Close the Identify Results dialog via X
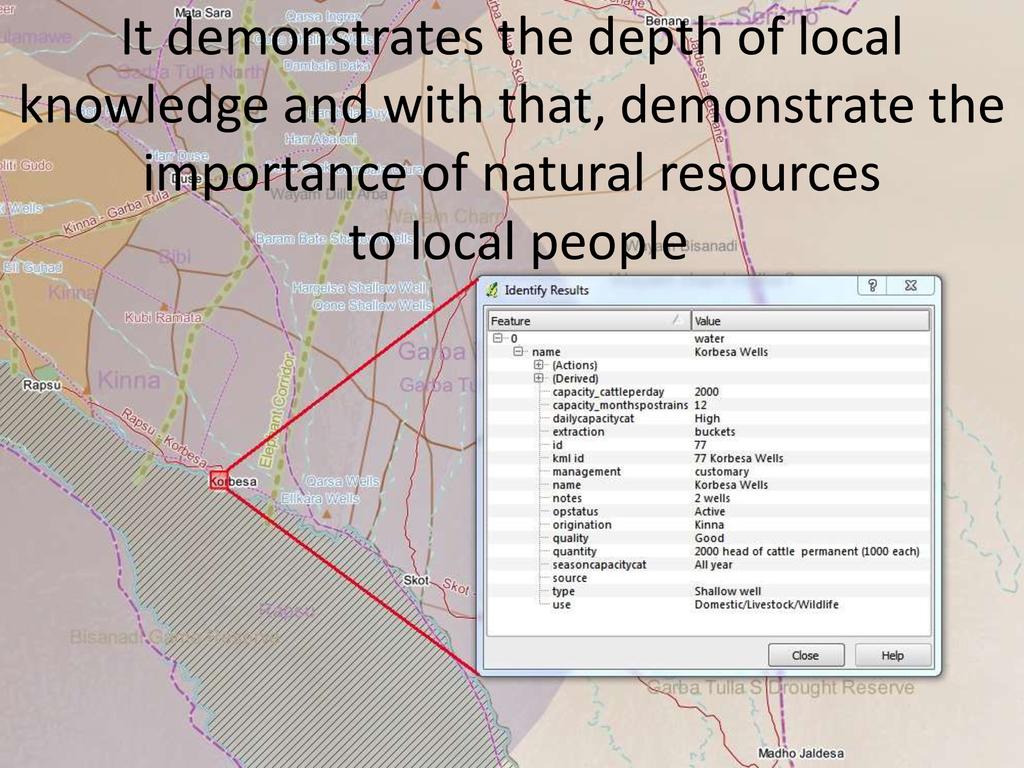The image size is (1024, 768). pyautogui.click(x=911, y=286)
